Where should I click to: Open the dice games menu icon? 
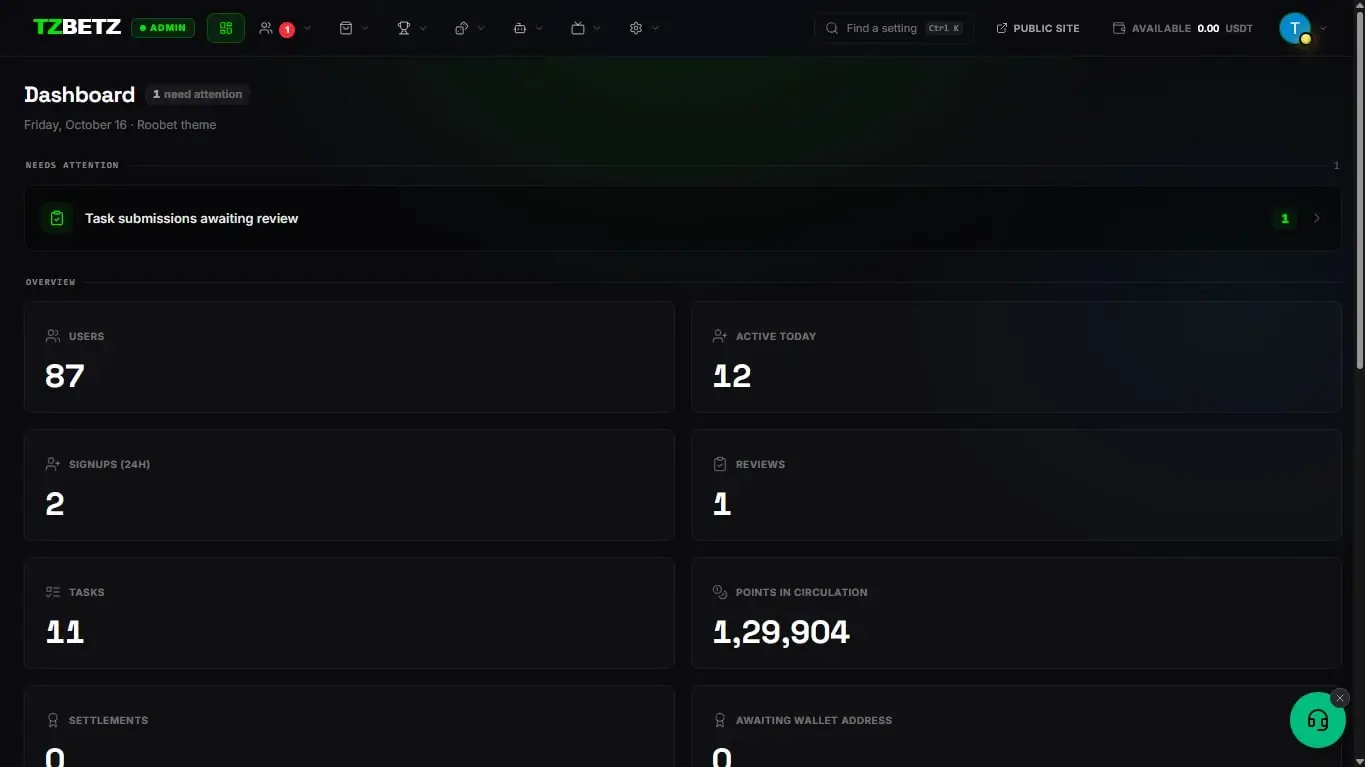pyautogui.click(x=462, y=28)
